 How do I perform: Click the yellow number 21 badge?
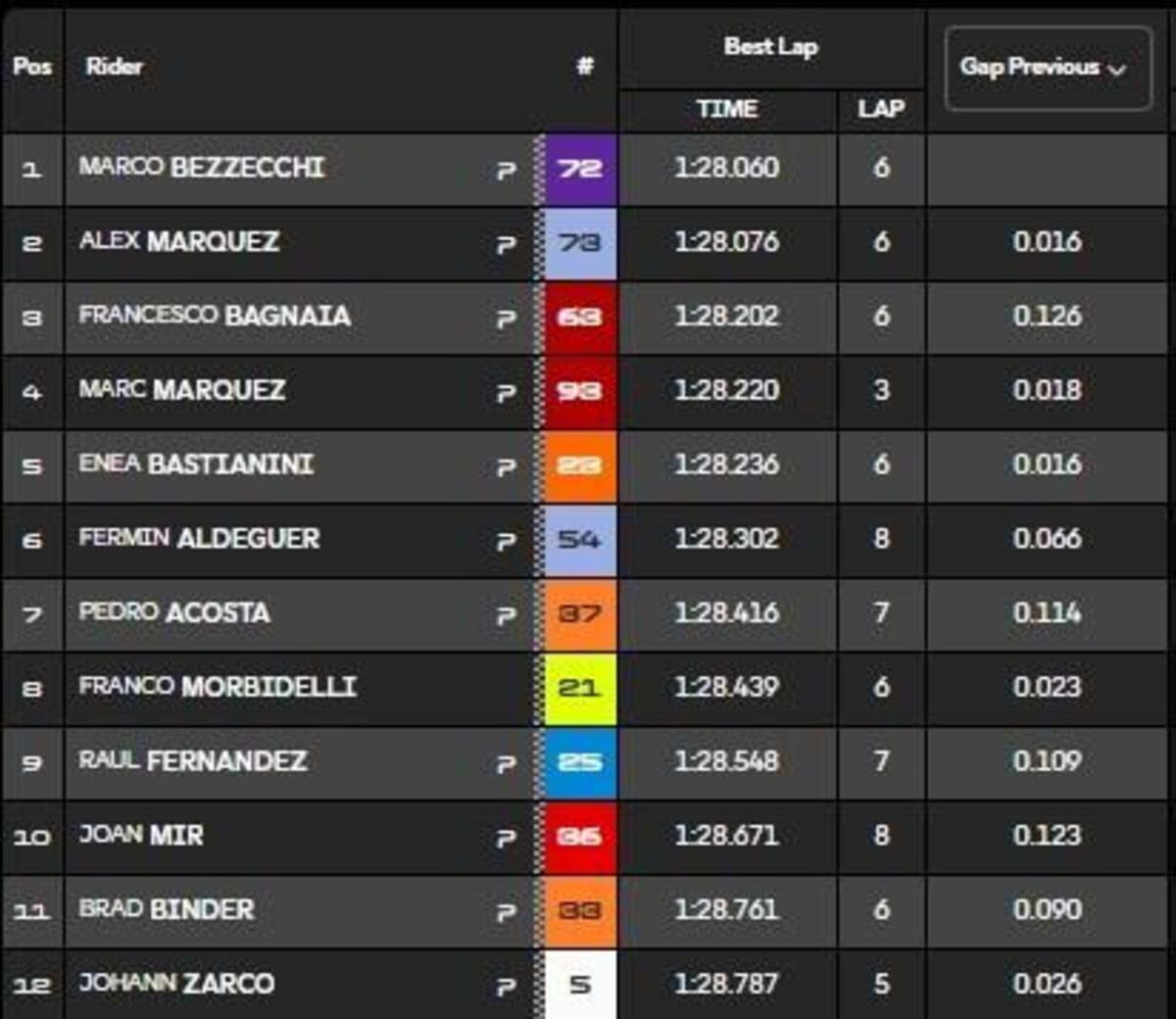(580, 688)
